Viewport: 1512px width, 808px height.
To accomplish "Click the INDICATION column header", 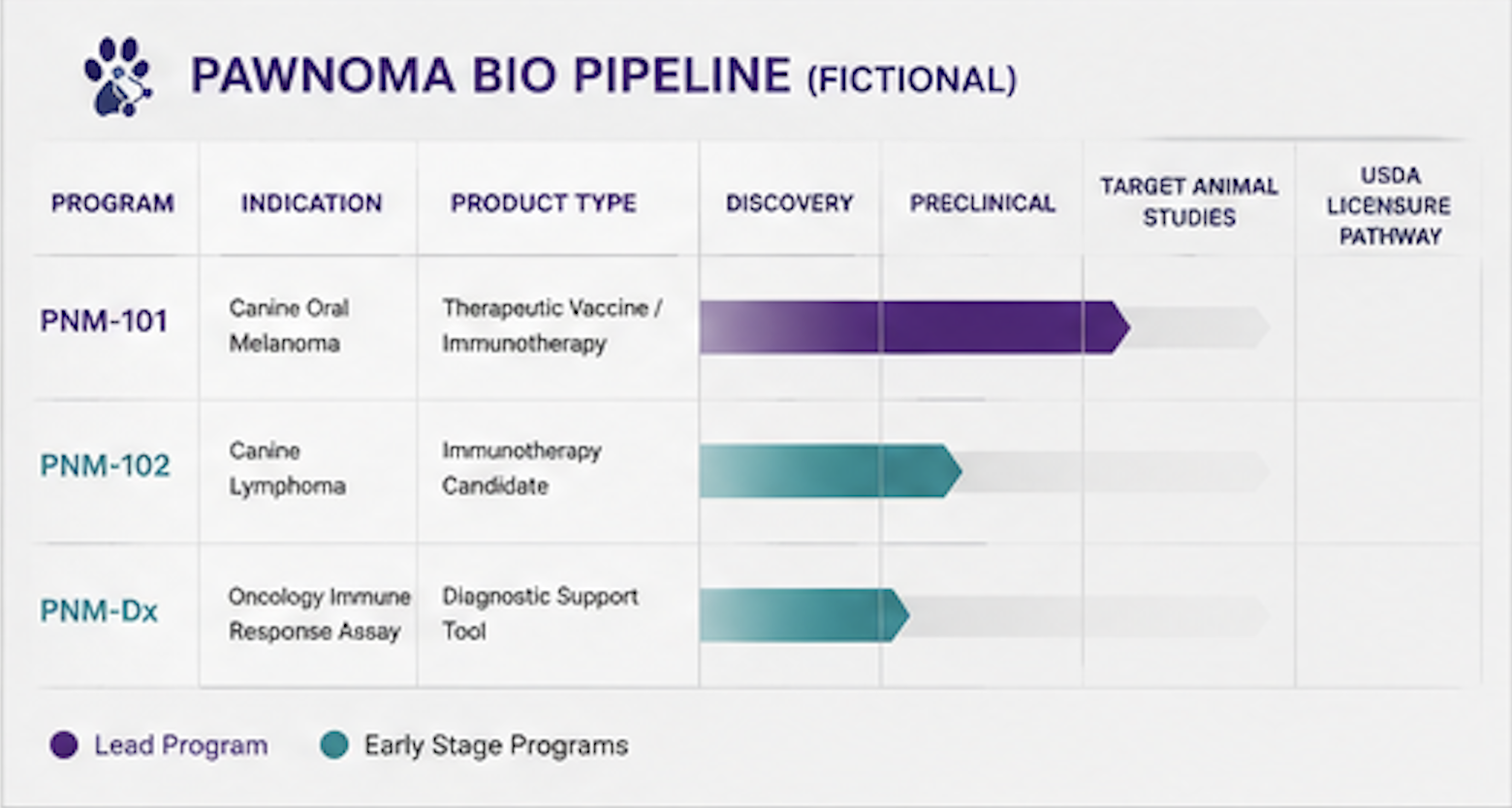I will pos(311,203).
